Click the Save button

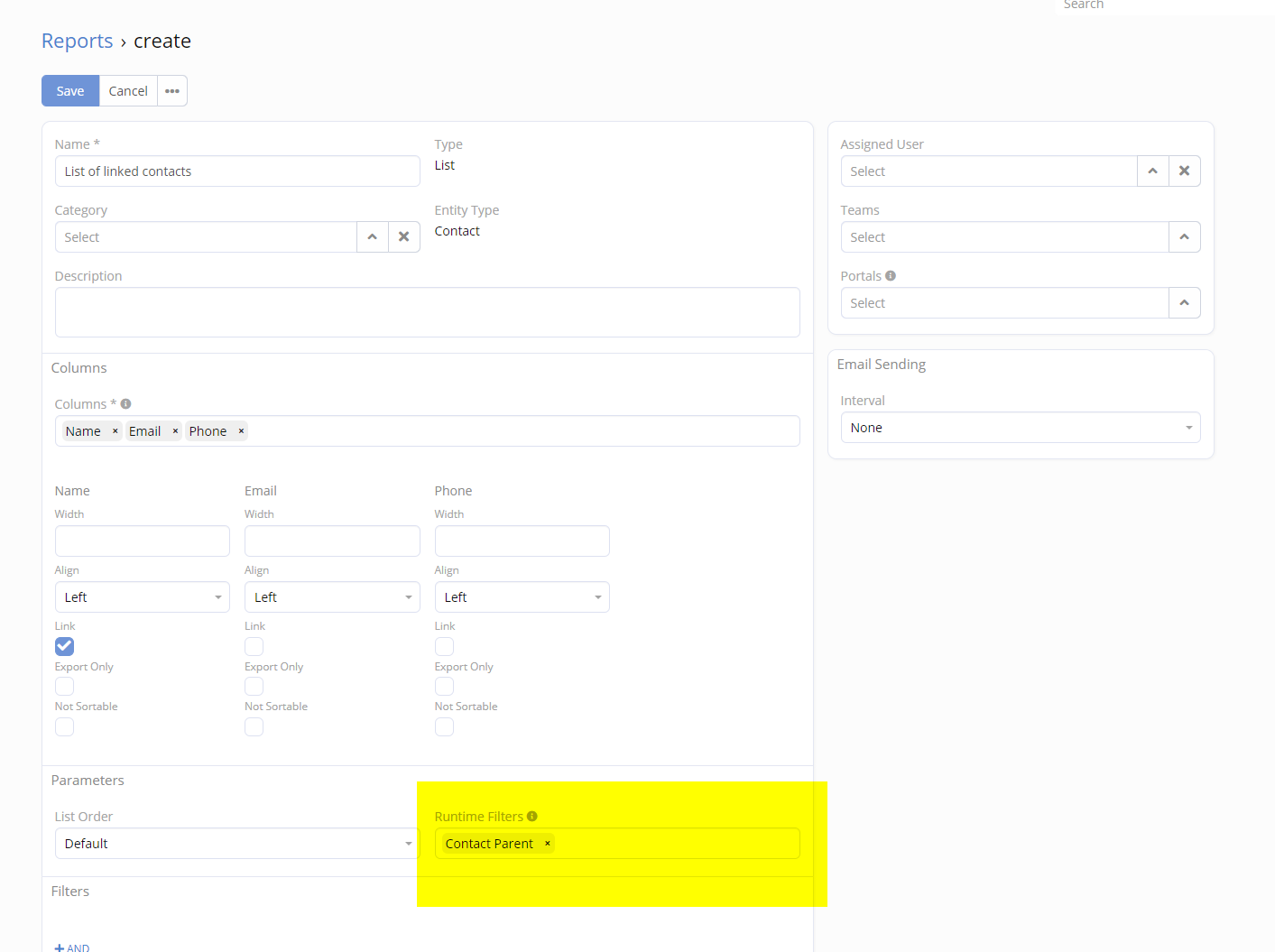click(x=70, y=91)
